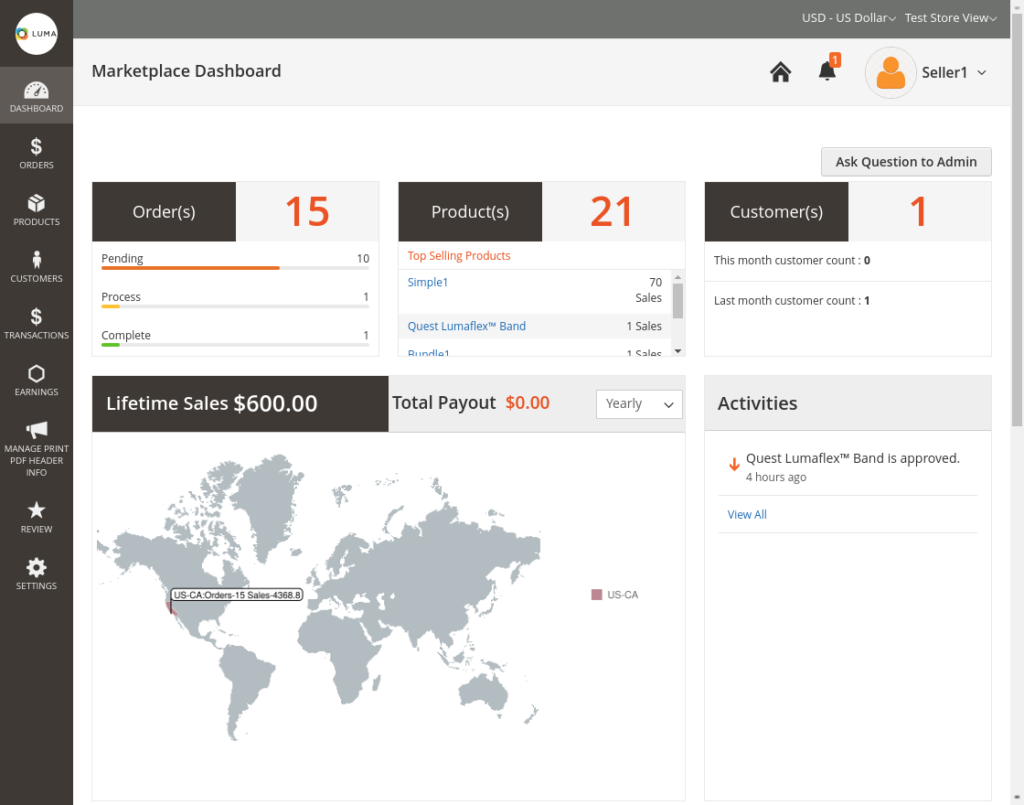Open the notifications bell
This screenshot has height=805, width=1024.
point(827,71)
